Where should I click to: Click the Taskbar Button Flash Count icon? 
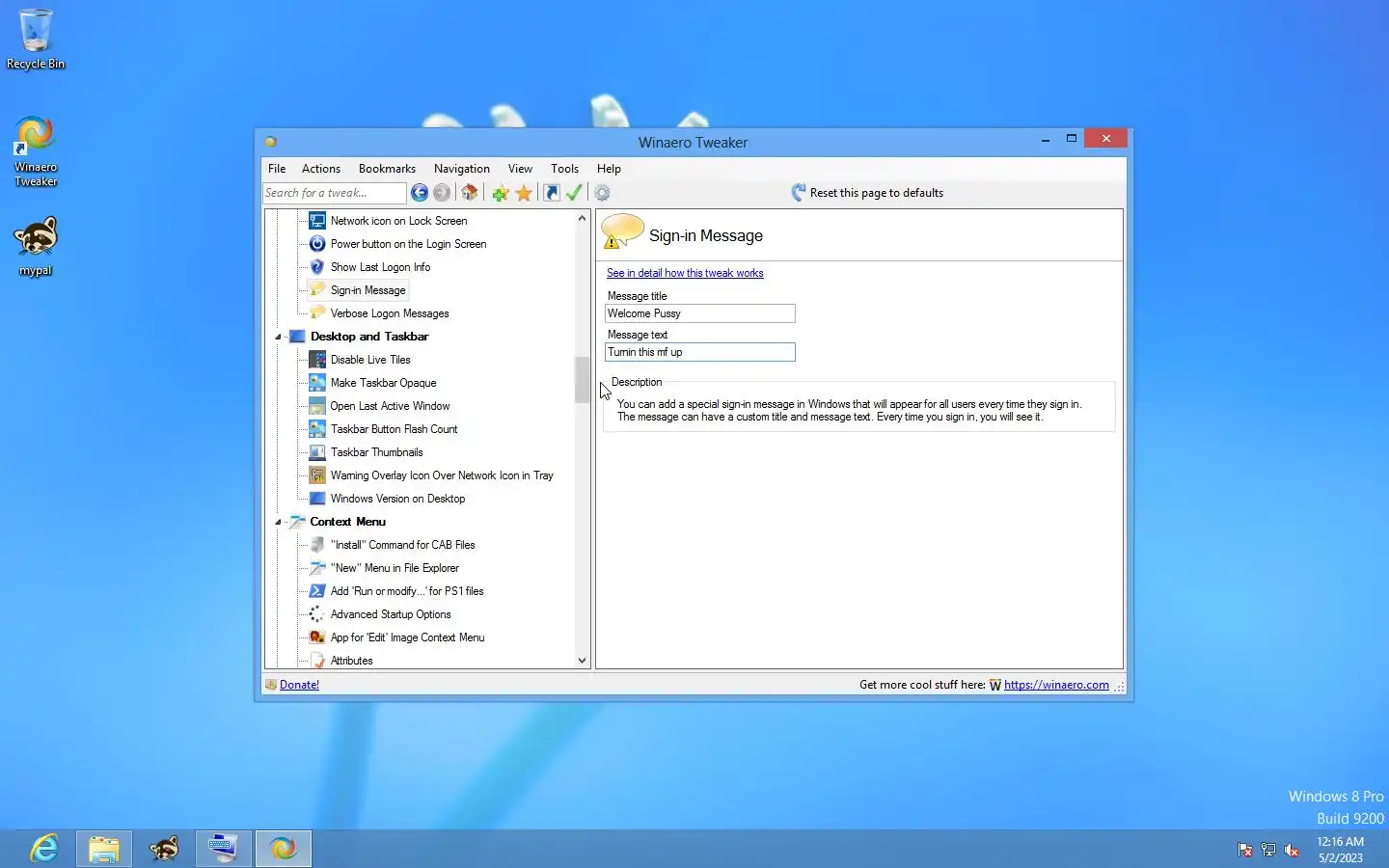click(317, 429)
